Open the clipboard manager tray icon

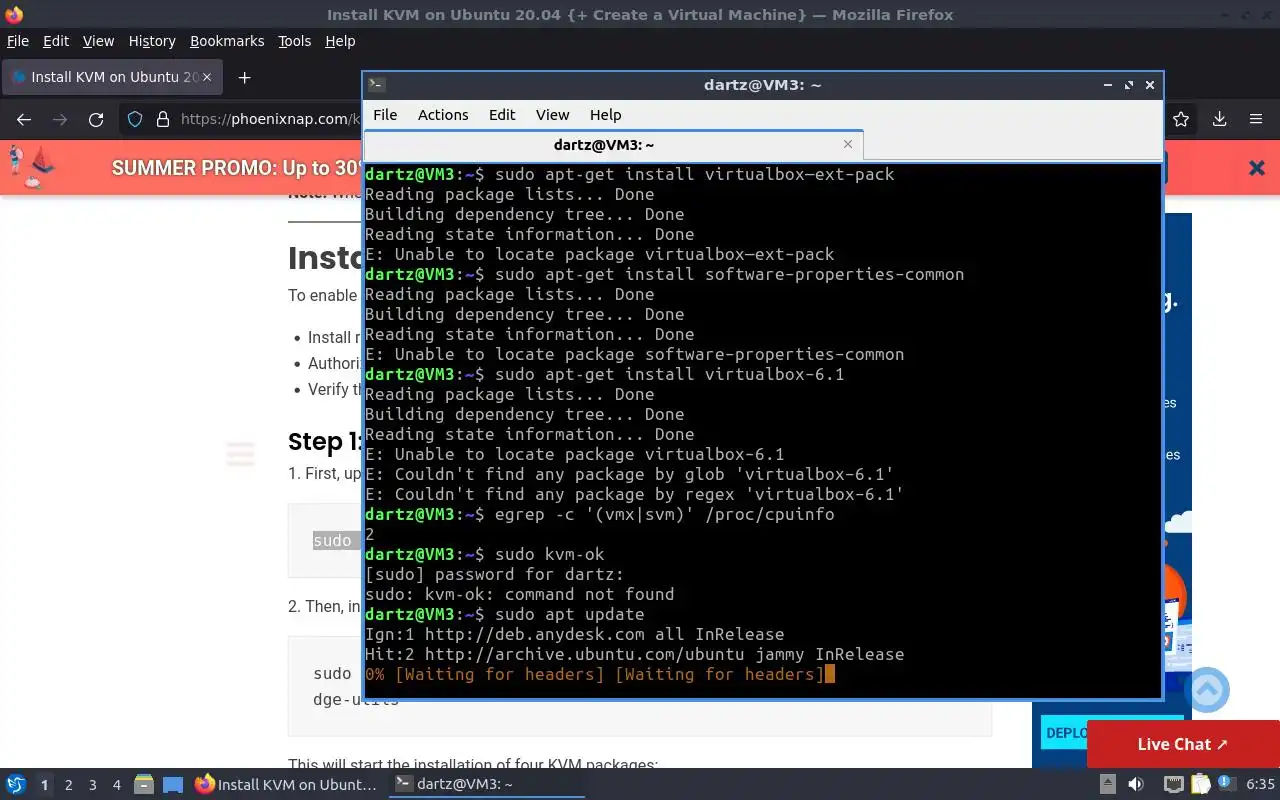click(x=1201, y=784)
